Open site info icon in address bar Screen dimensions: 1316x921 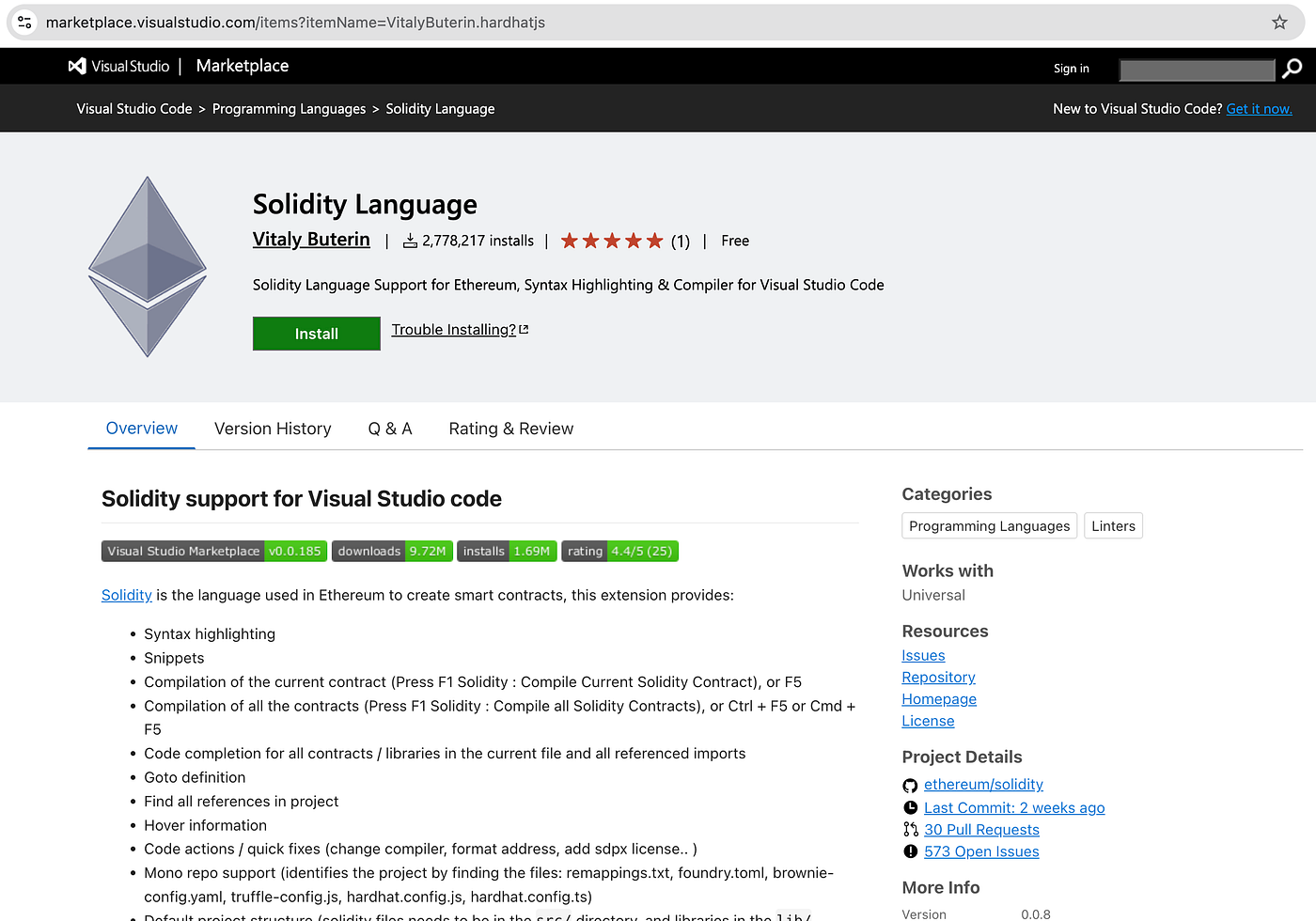(x=25, y=23)
